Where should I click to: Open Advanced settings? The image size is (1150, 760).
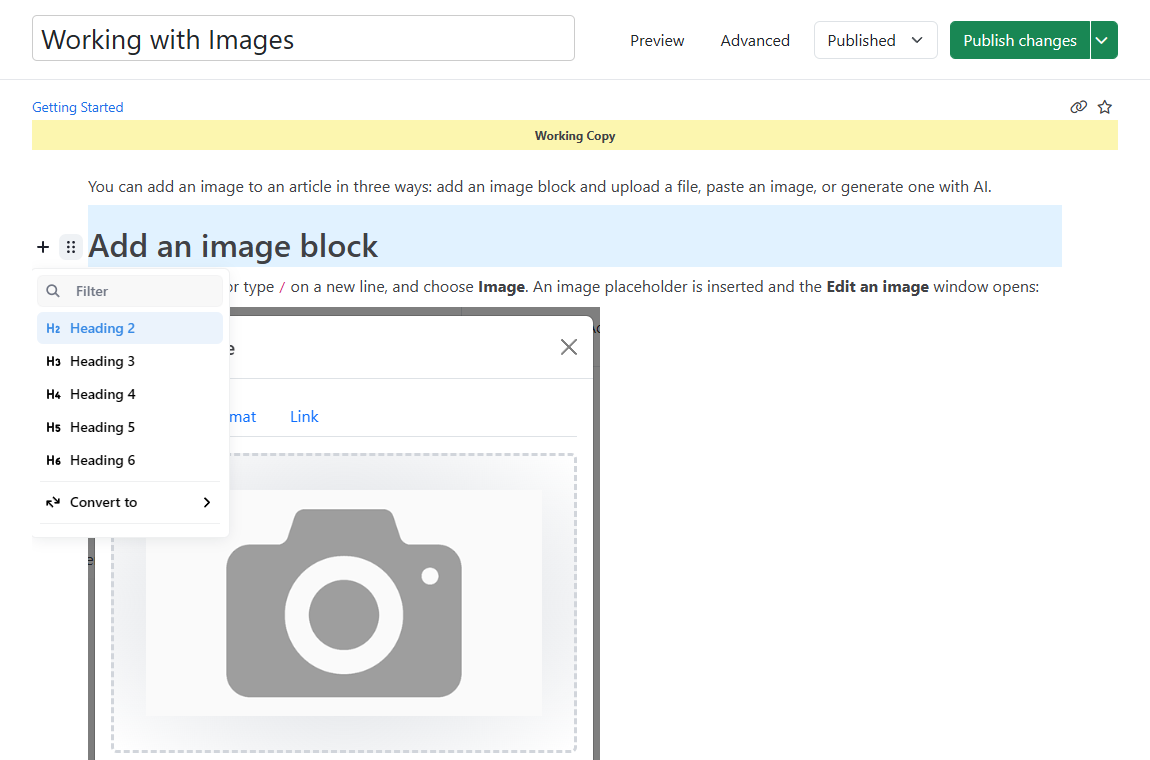click(x=755, y=40)
